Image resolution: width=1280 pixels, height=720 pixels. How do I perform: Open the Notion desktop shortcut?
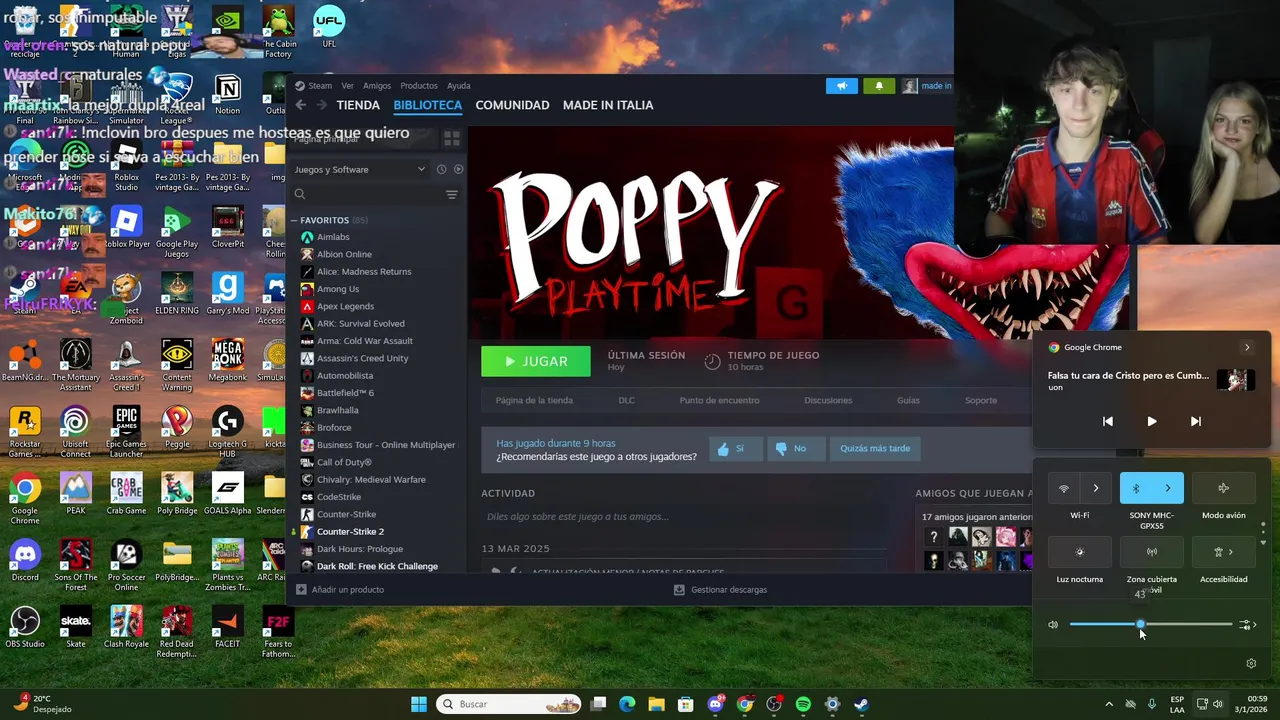pos(227,94)
